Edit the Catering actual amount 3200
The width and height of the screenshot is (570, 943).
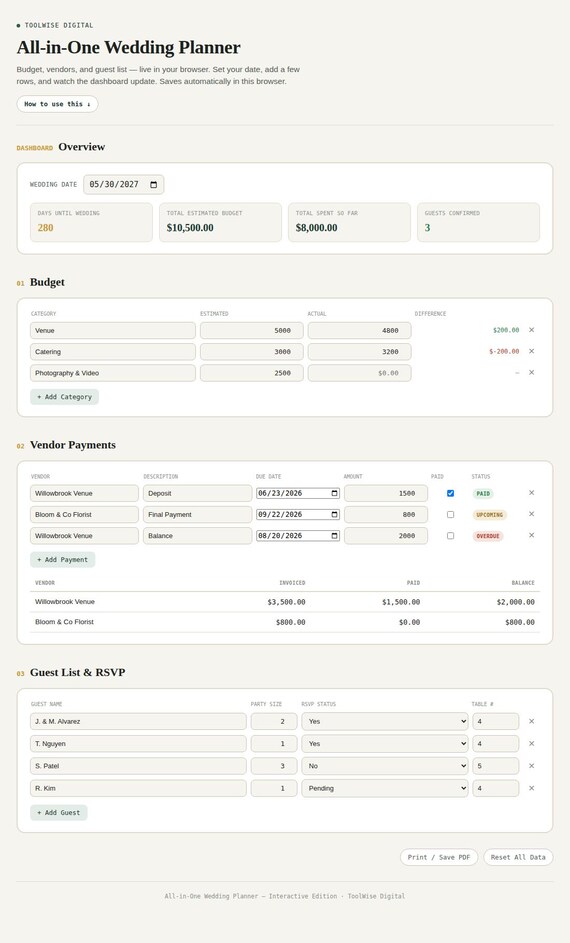[360, 351]
